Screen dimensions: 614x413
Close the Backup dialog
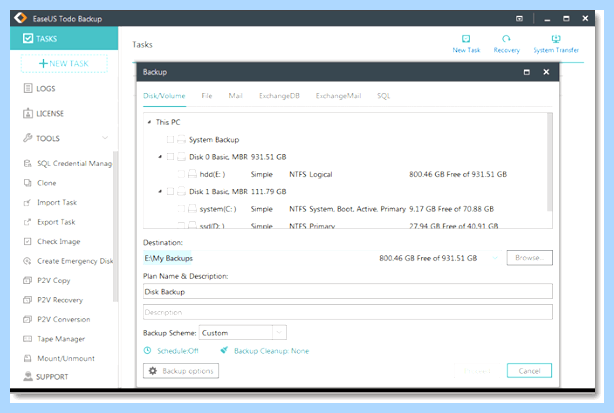click(546, 72)
